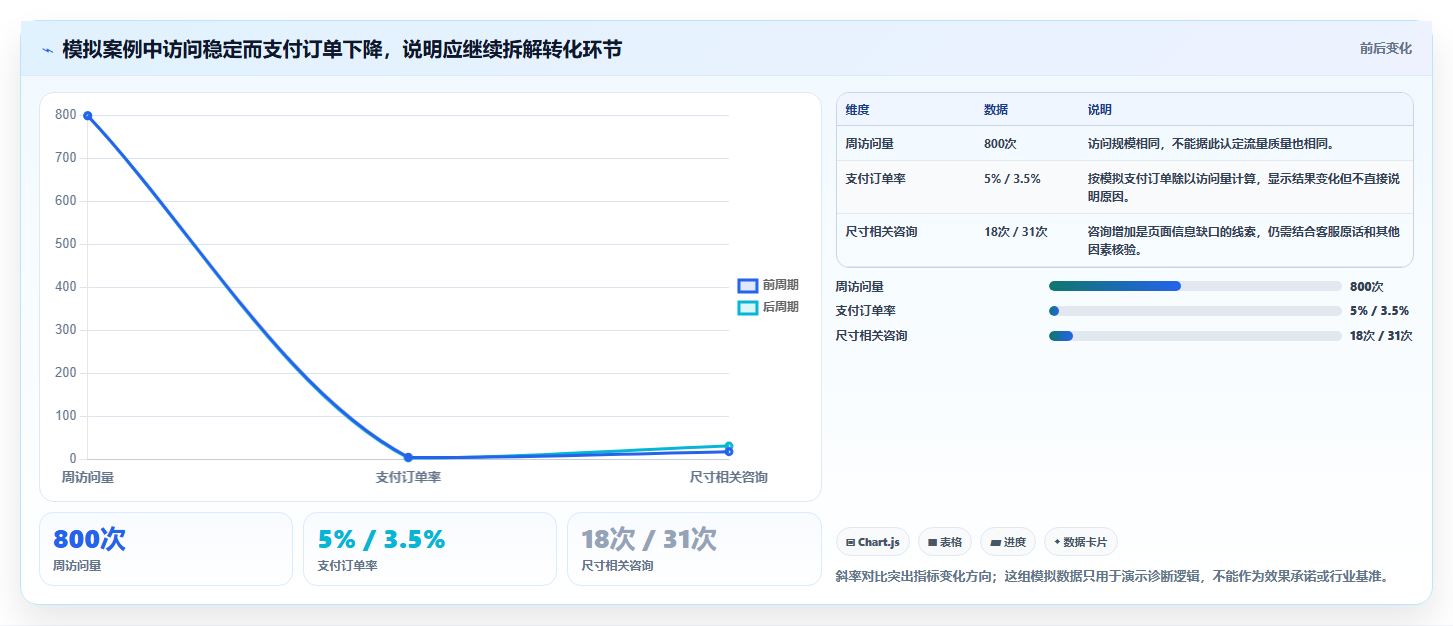Click the 数据 table column header
1453x626 pixels.
[996, 110]
